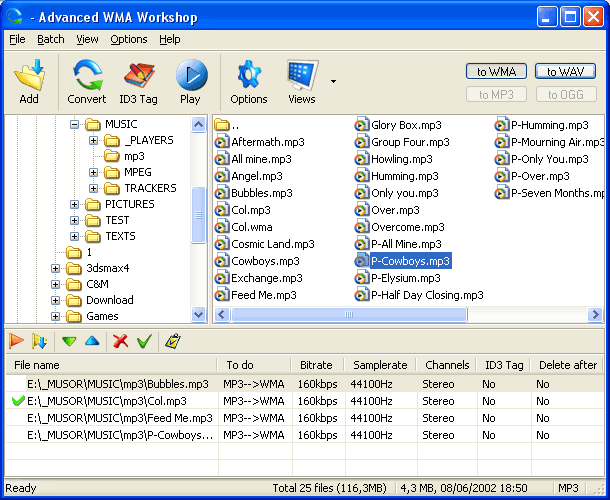
Task: Open the Options gear icon
Action: (x=249, y=75)
